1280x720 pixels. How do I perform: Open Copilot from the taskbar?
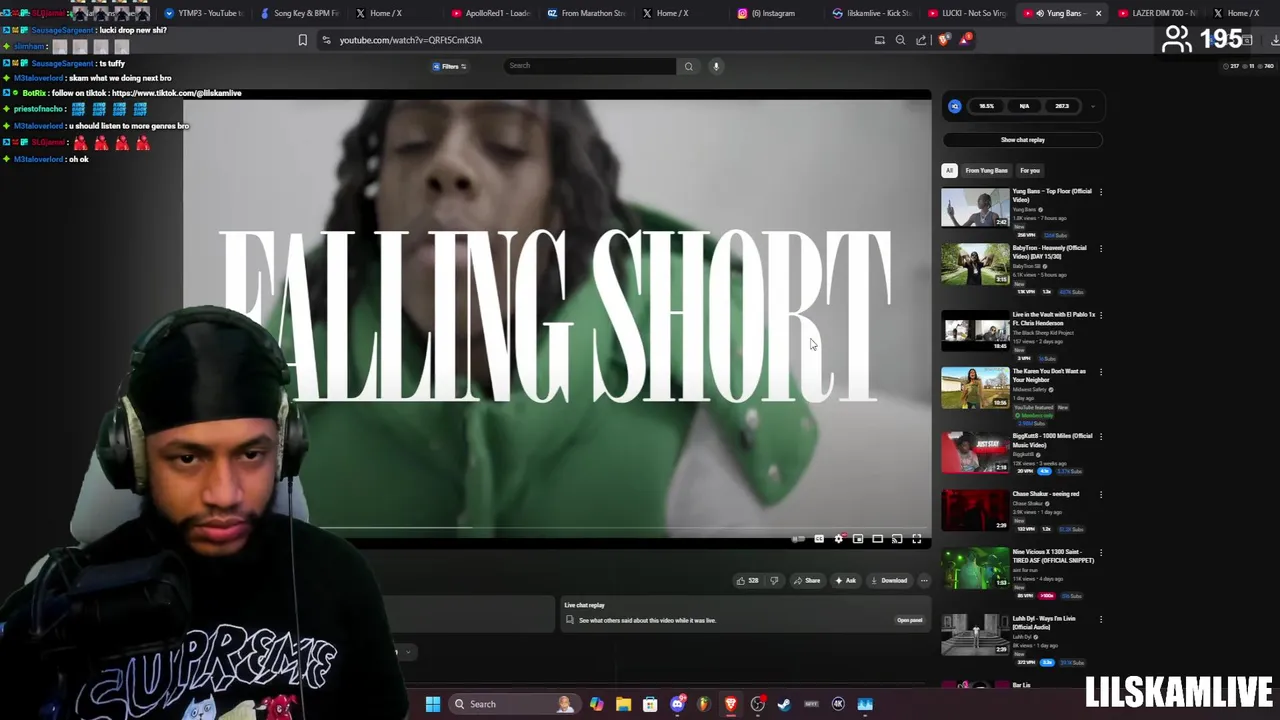[597, 704]
